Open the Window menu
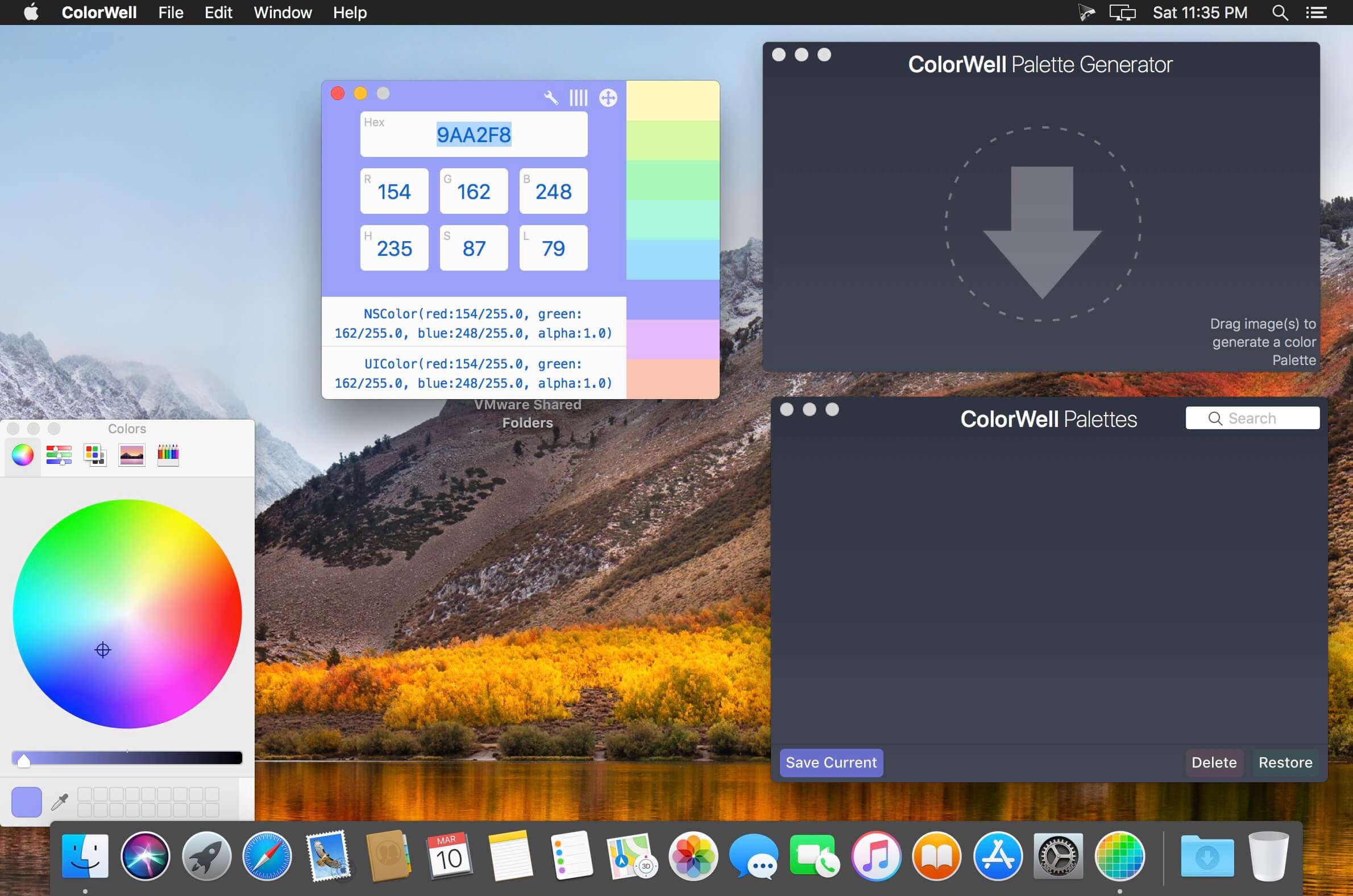The image size is (1353, 896). pos(283,13)
